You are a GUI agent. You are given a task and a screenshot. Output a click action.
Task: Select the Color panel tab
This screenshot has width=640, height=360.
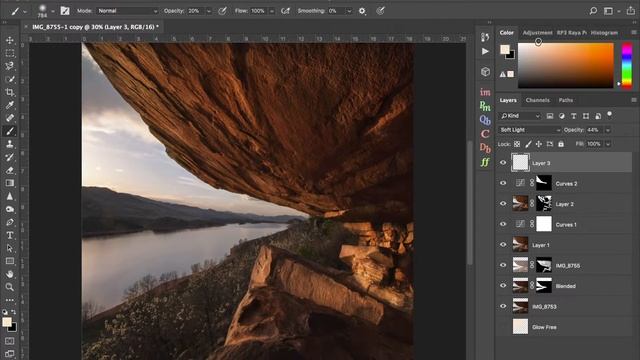pyautogui.click(x=507, y=33)
